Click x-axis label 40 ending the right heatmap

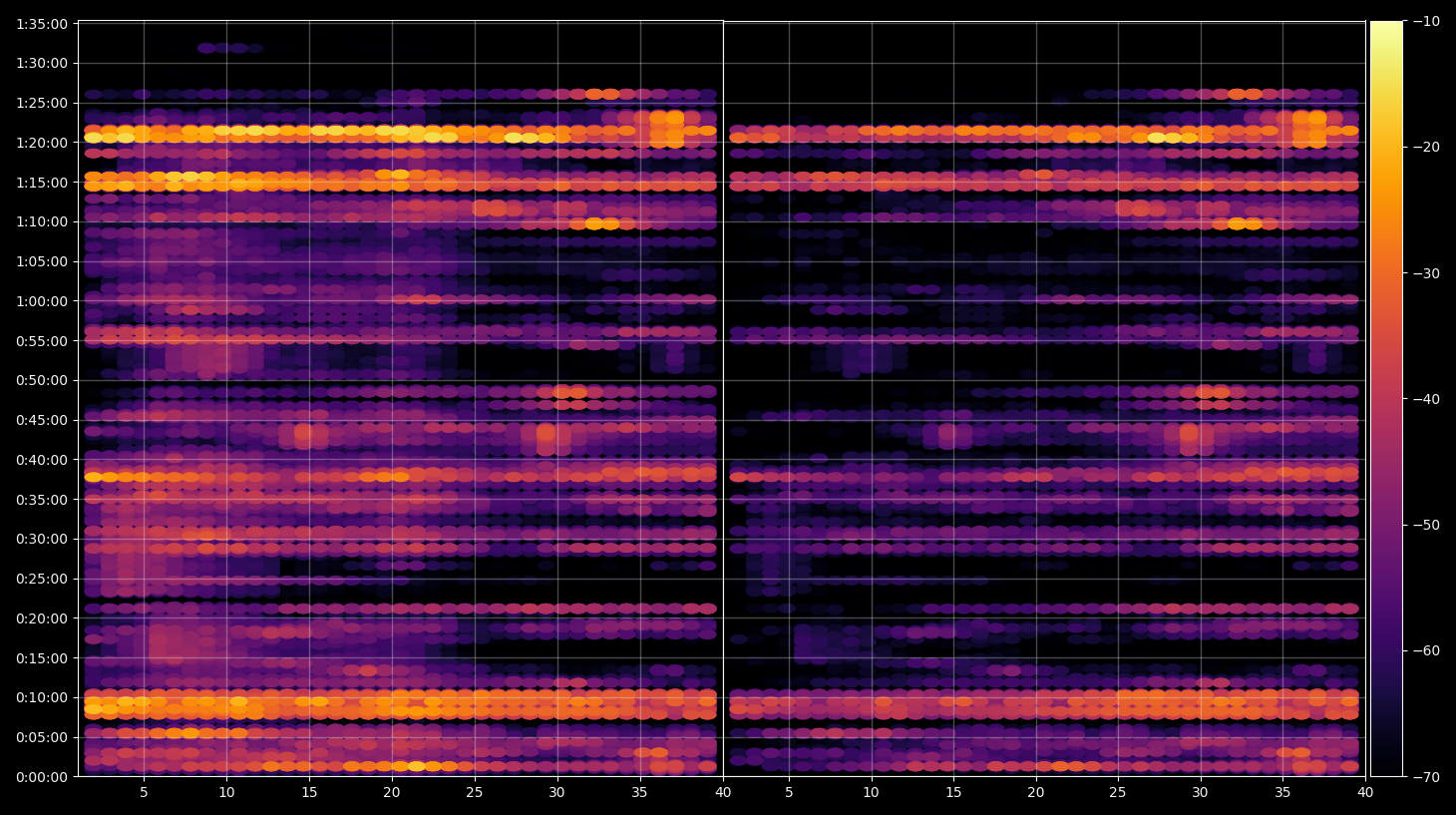1365,793
